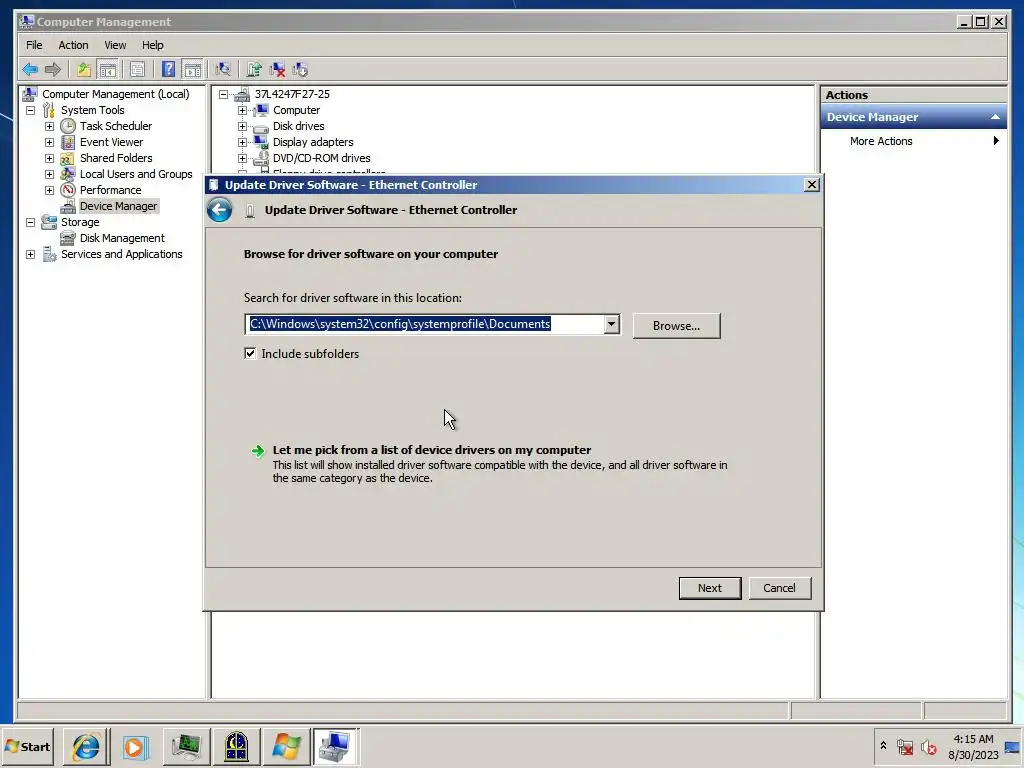
Task: Click the Windows flag icon in taskbar
Action: [x=286, y=746]
